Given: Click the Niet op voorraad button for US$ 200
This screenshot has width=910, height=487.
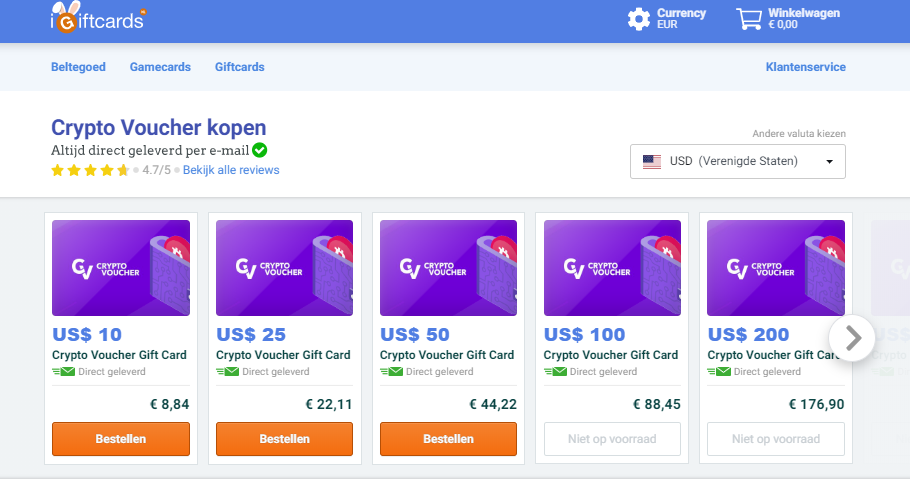Looking at the screenshot, I should (x=775, y=439).
